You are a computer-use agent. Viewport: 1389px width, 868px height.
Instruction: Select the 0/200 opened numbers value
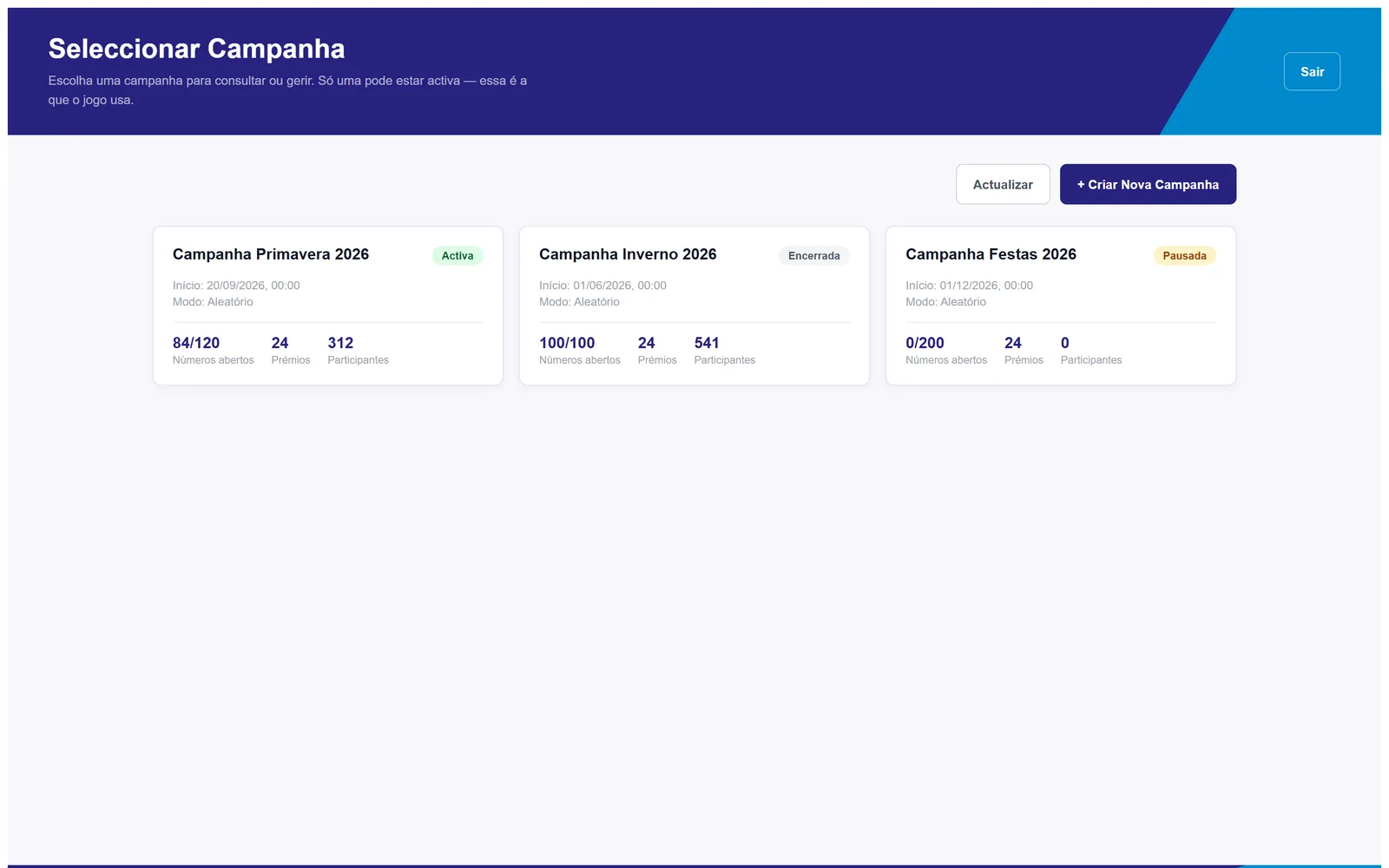(925, 343)
